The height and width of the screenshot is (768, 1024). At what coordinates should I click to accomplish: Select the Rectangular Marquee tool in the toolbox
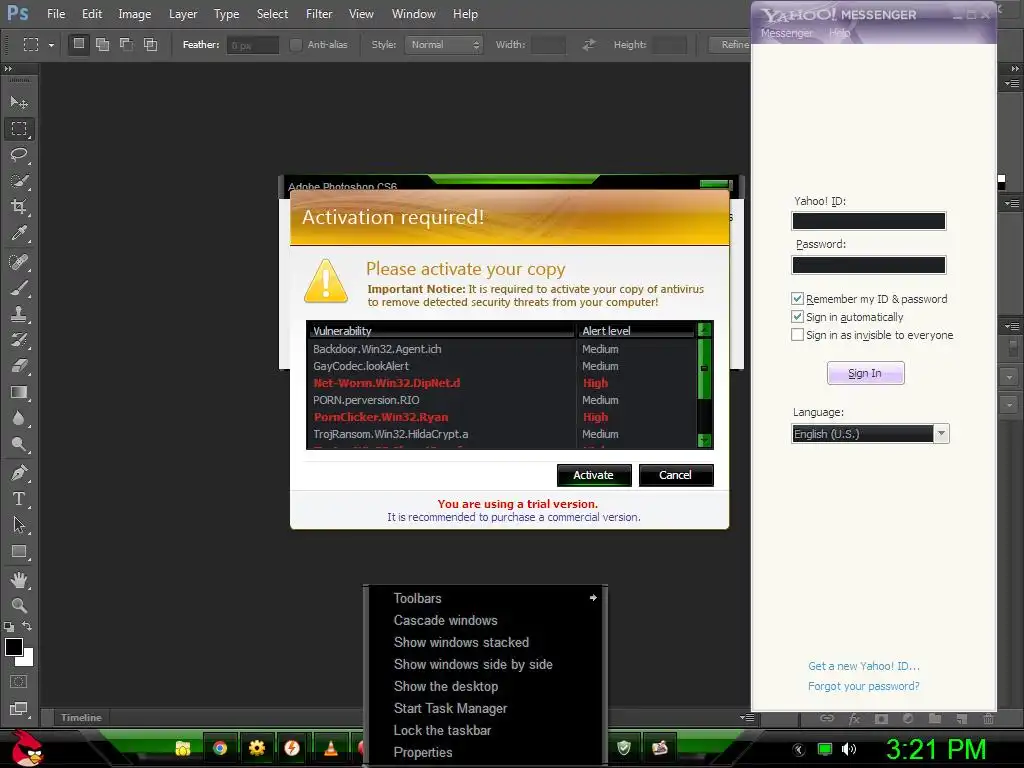[19, 129]
